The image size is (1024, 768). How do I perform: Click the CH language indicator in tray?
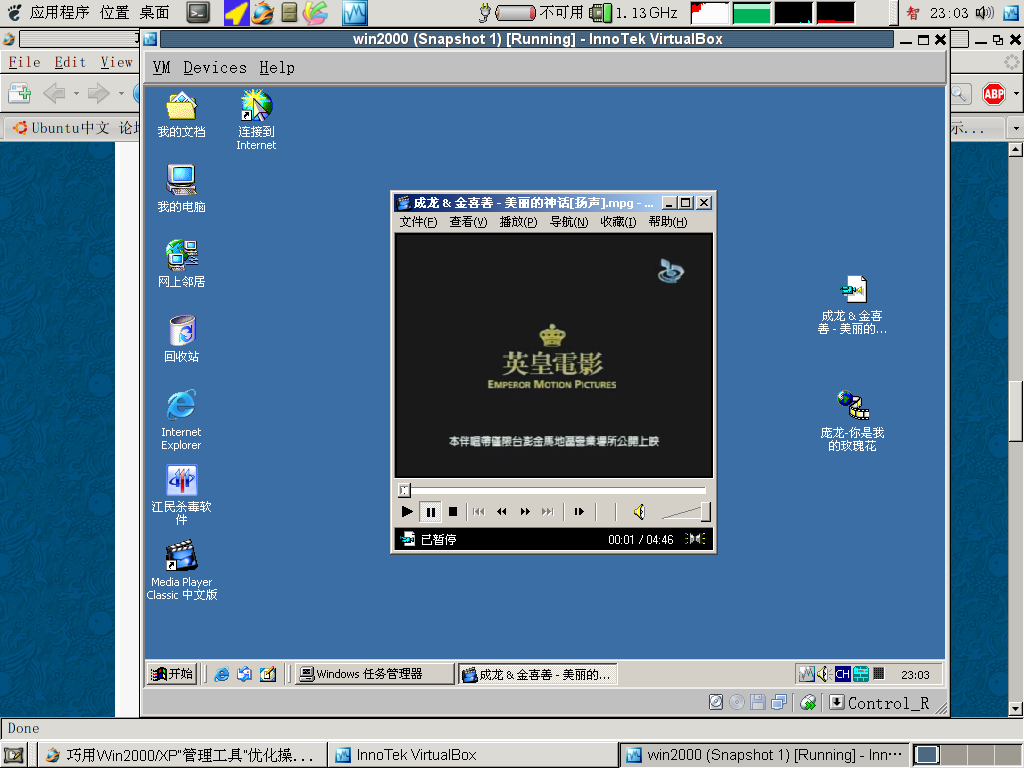[842, 674]
